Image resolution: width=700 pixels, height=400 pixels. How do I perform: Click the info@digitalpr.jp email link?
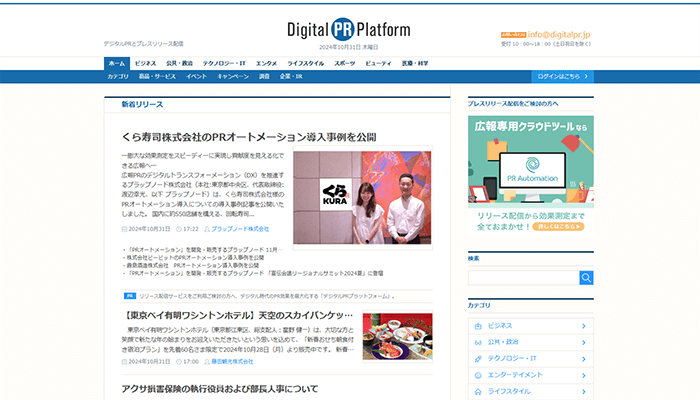click(559, 34)
